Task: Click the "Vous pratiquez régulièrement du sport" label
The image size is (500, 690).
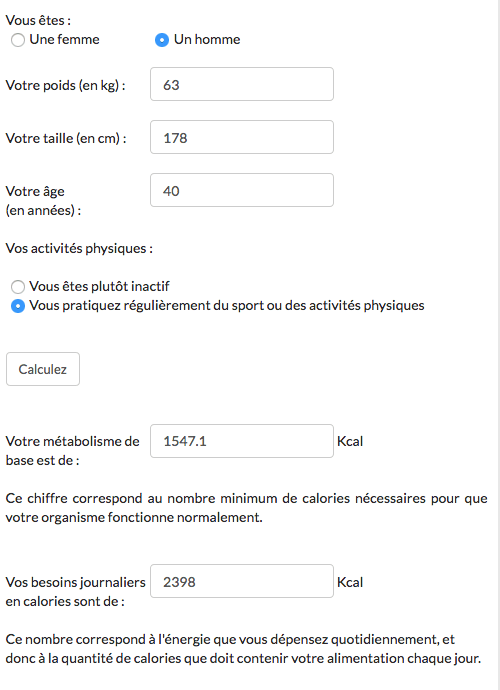Action: click(x=227, y=306)
